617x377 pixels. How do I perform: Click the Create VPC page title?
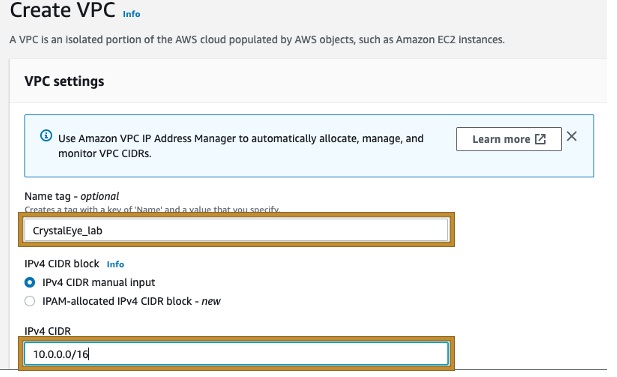63,10
